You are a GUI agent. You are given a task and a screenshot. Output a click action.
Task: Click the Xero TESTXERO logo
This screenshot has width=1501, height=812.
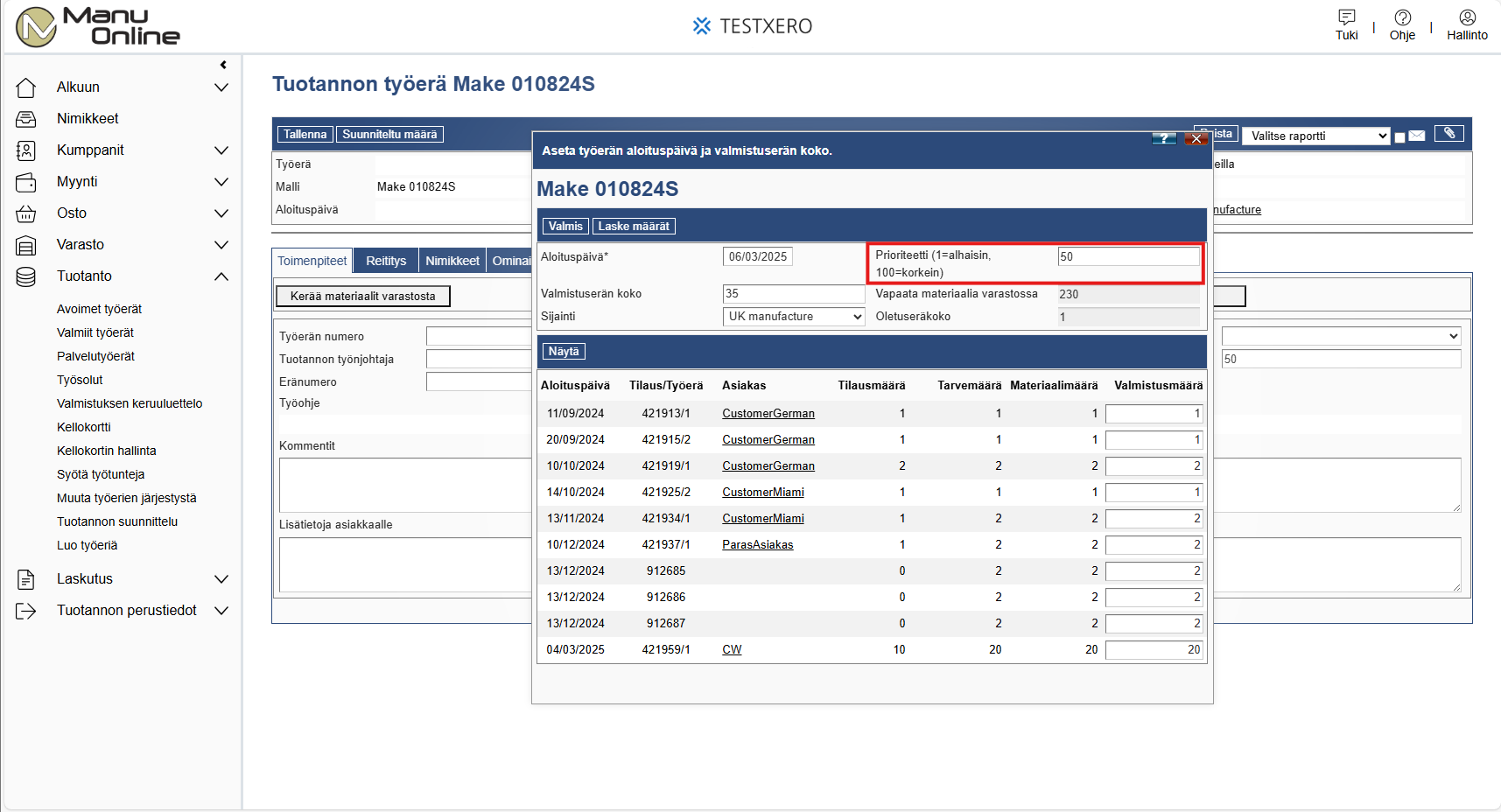[753, 26]
